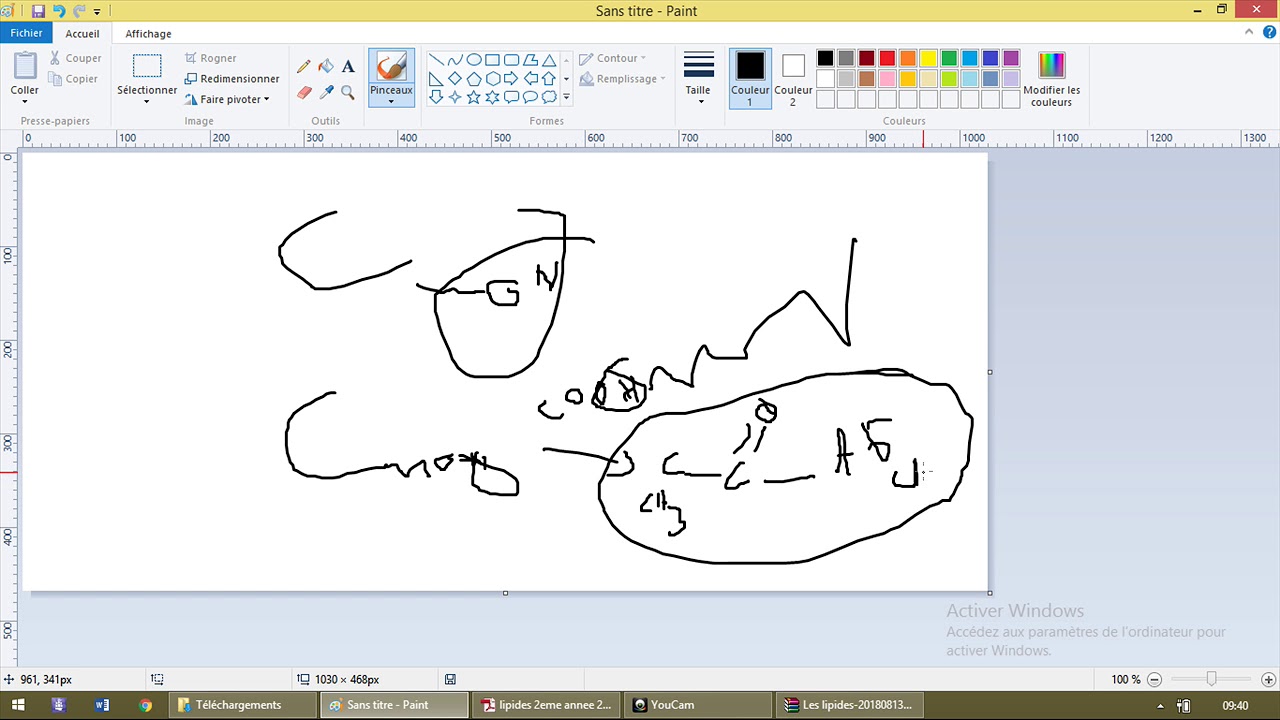Pick the curve shape
This screenshot has height=720, width=1280.
click(455, 60)
